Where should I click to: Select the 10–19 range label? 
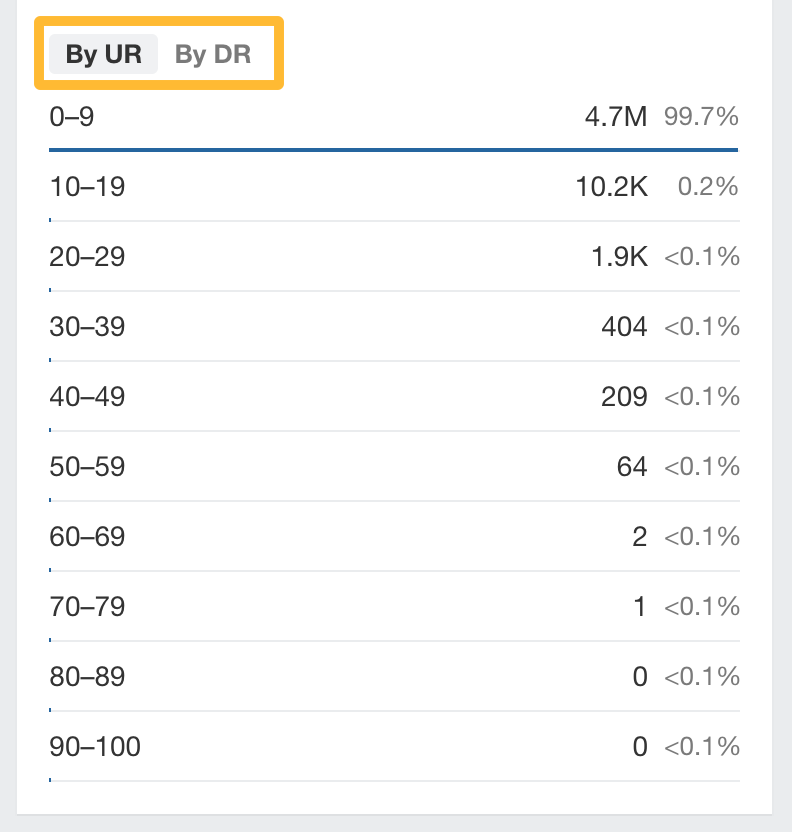click(x=87, y=187)
